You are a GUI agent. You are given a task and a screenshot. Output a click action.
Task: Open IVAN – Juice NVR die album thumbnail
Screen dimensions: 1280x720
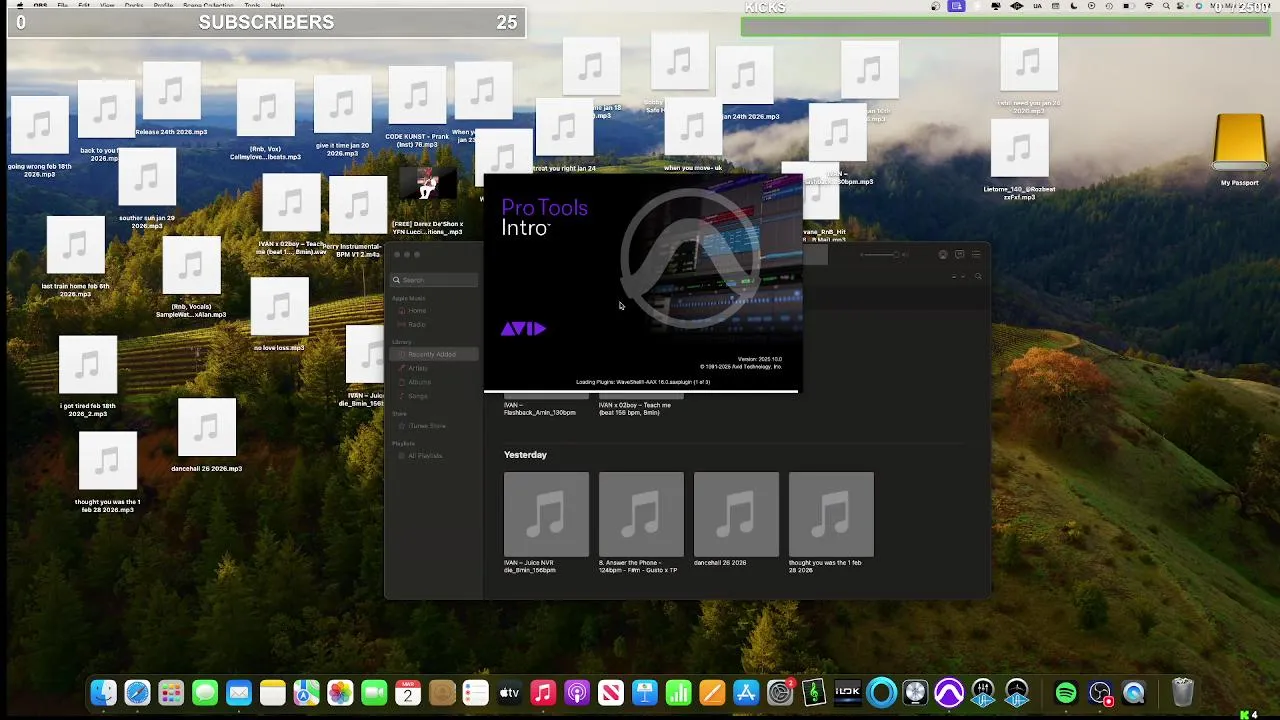coord(546,514)
